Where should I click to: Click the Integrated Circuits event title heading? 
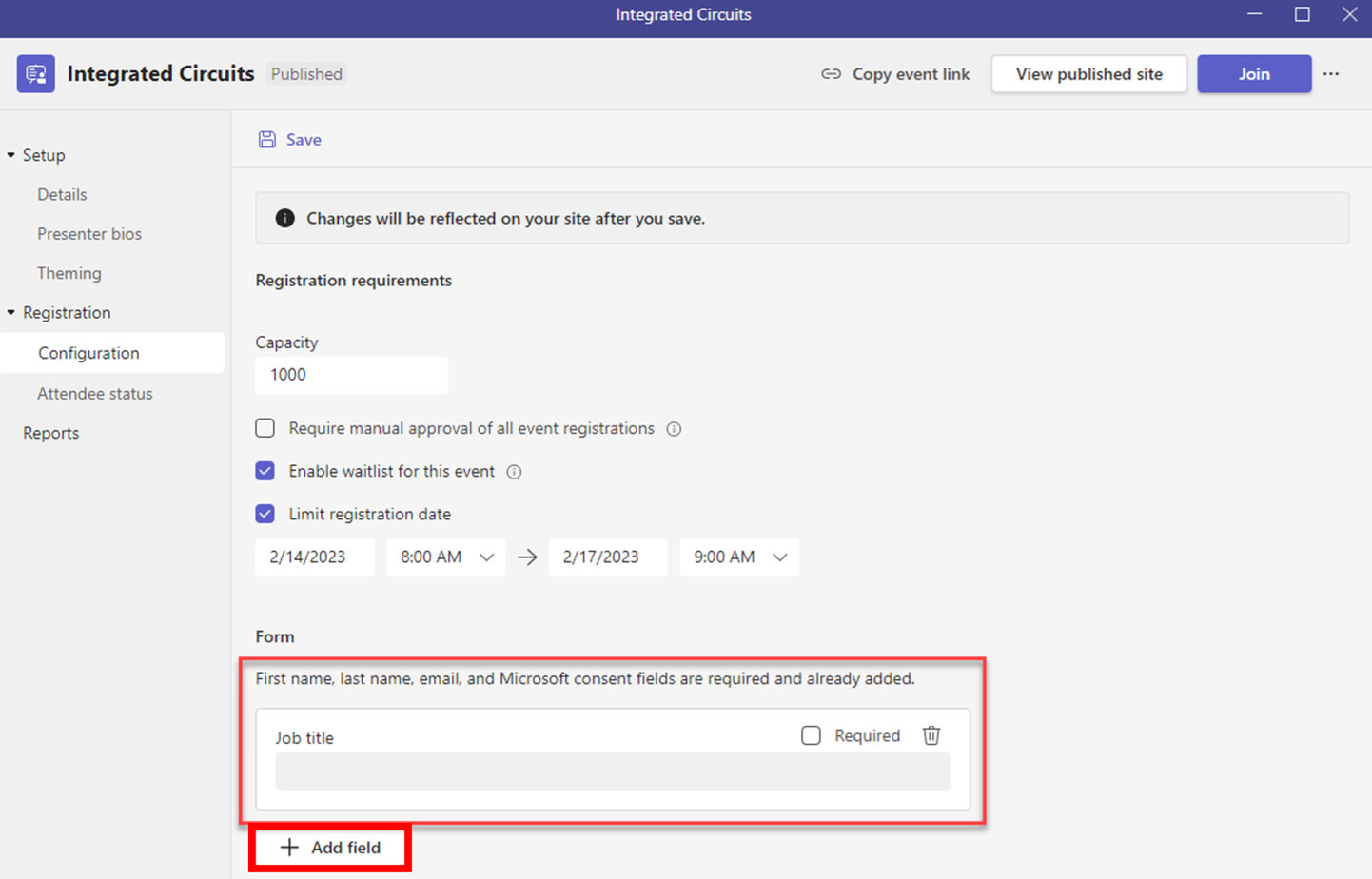[x=161, y=74]
